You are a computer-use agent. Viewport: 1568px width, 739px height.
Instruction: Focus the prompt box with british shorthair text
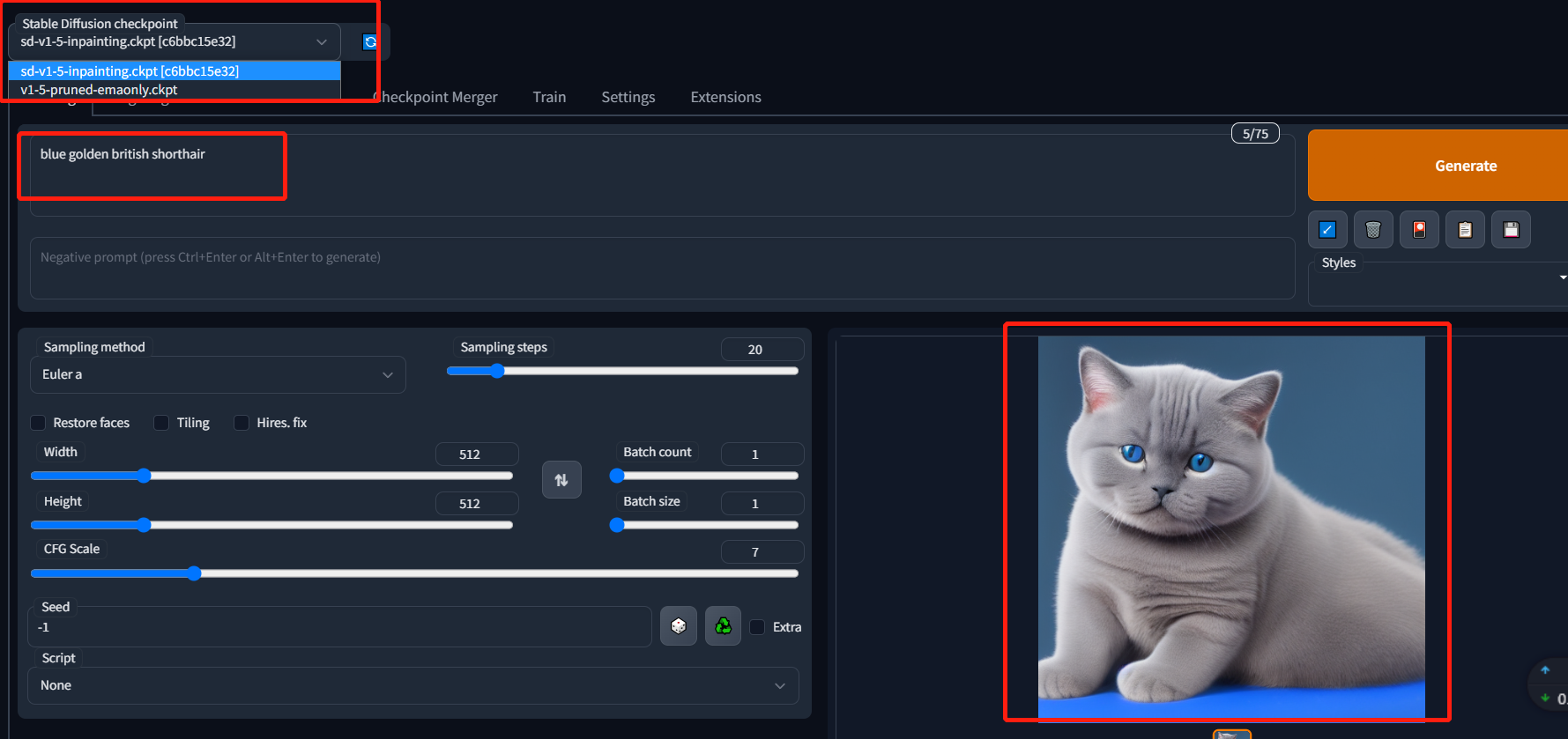tap(662, 175)
